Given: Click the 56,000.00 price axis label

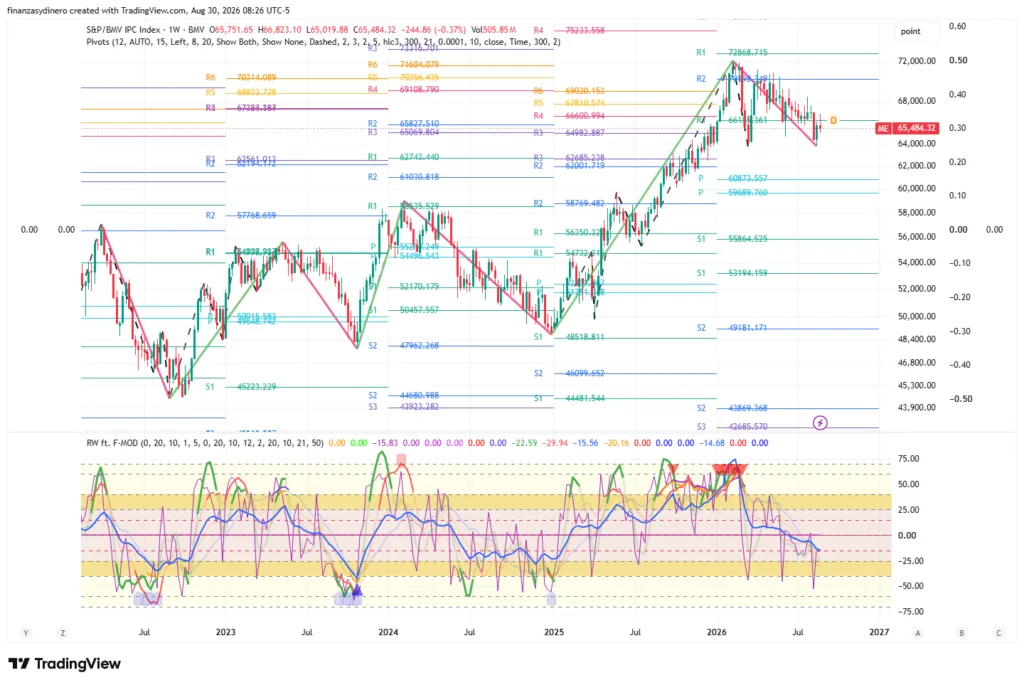Looking at the screenshot, I should pos(917,237).
